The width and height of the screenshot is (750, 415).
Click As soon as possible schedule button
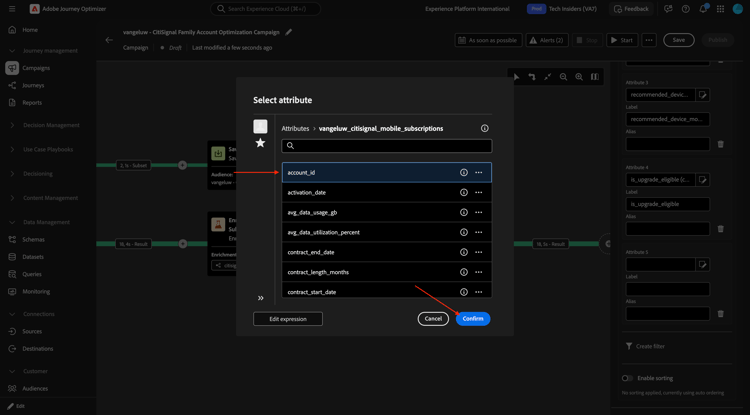pyautogui.click(x=488, y=40)
